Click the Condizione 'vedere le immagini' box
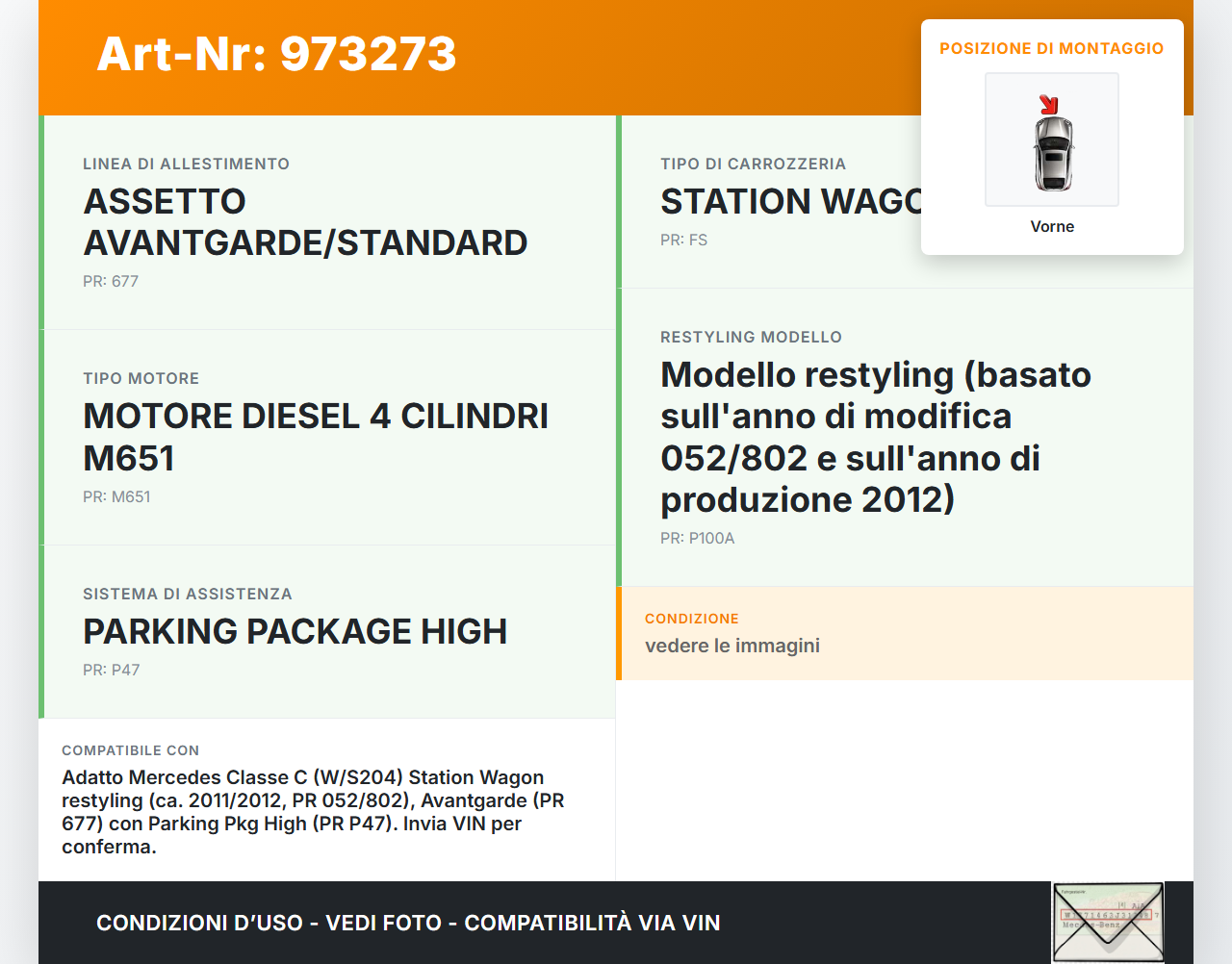This screenshot has height=964, width=1232. coord(904,633)
